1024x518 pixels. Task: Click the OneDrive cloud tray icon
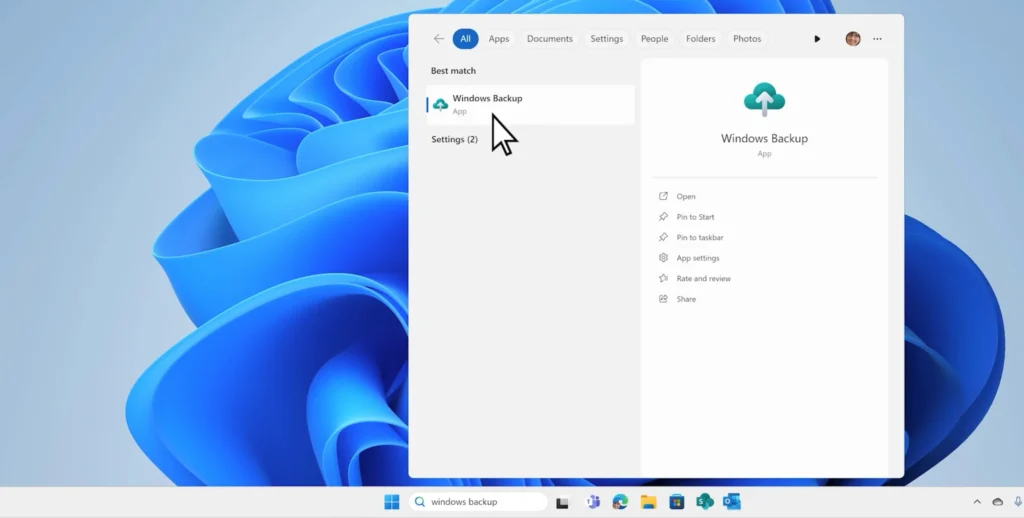998,502
